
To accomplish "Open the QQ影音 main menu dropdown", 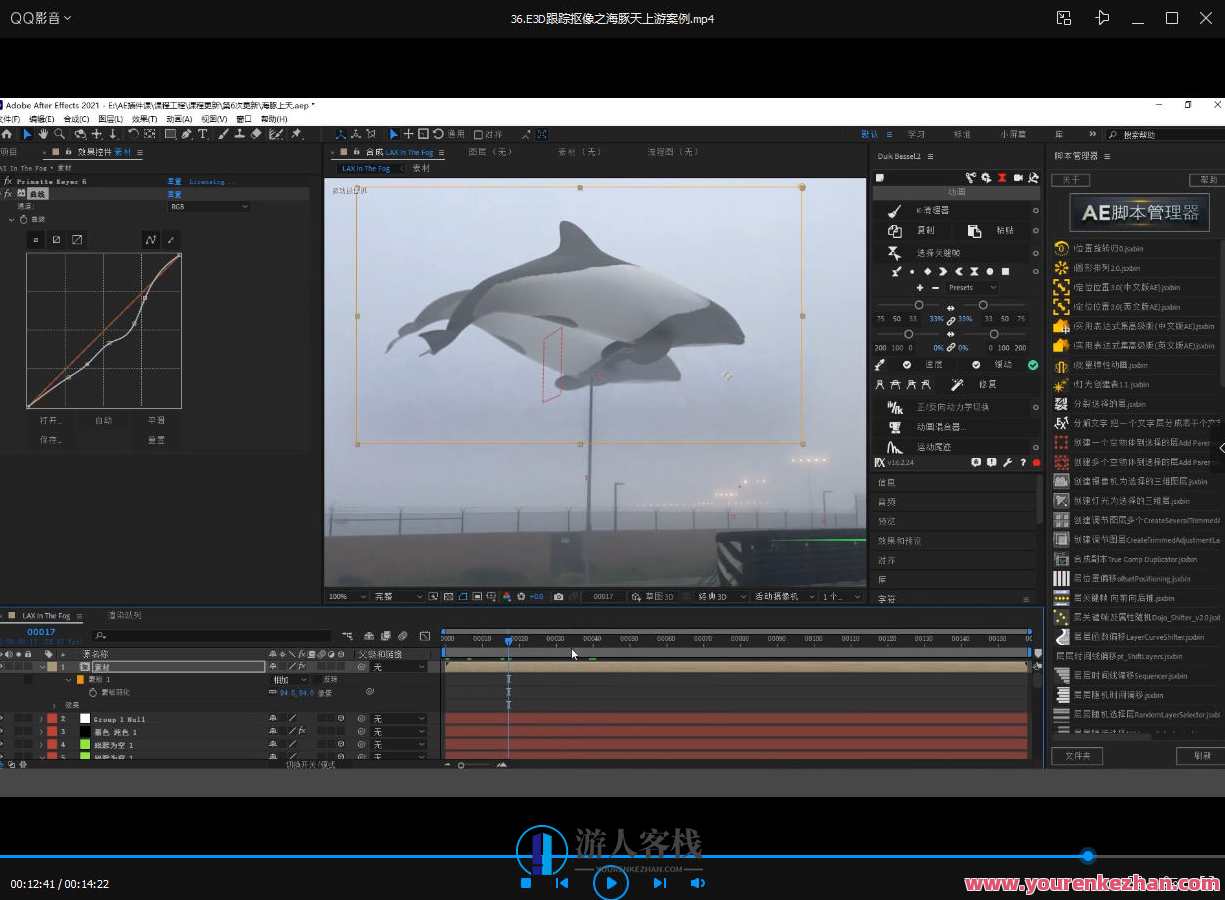I will click(x=41, y=18).
